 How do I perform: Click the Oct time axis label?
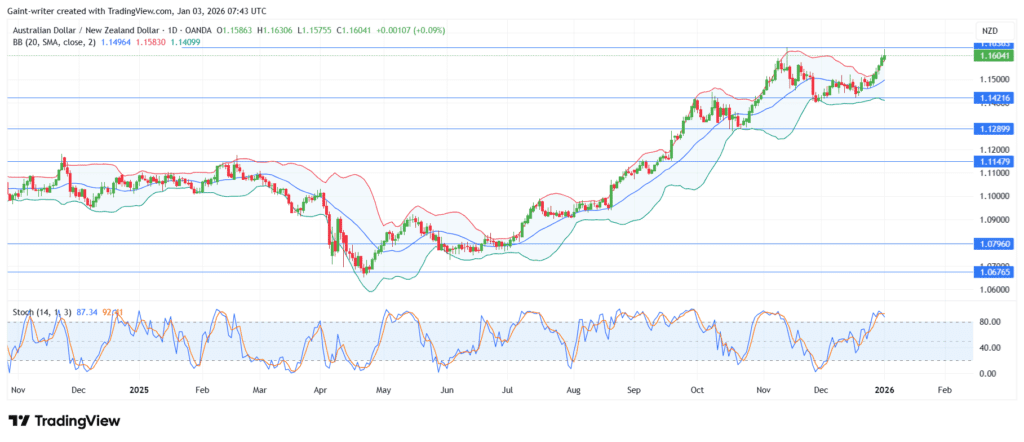pyautogui.click(x=697, y=390)
